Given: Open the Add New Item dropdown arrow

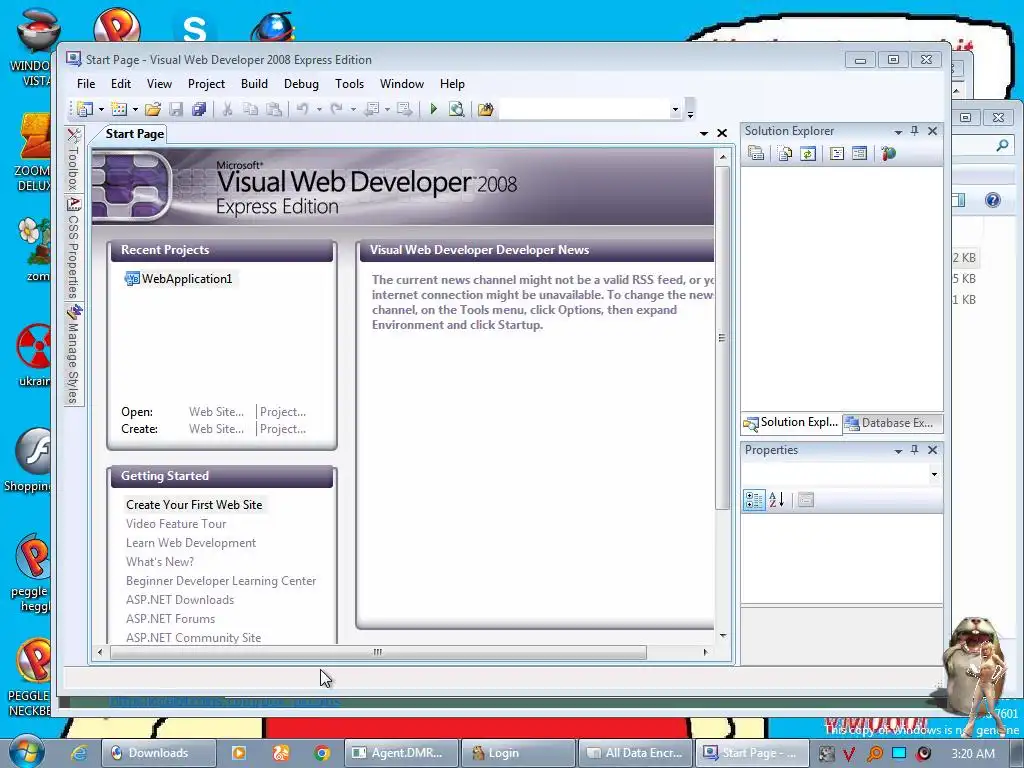Looking at the screenshot, I should [135, 110].
